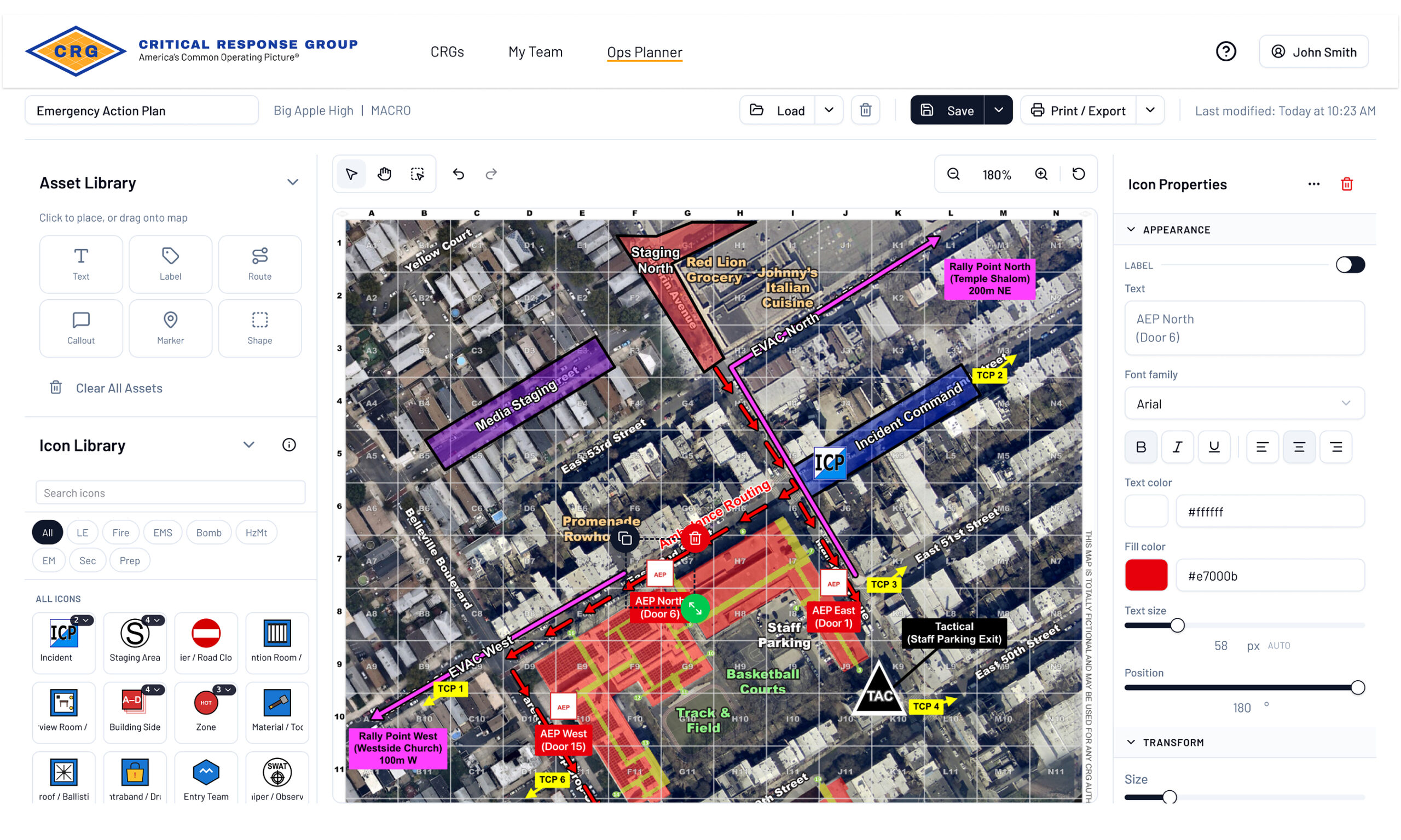
Task: Delete the plan with toolbar trash icon
Action: [866, 111]
